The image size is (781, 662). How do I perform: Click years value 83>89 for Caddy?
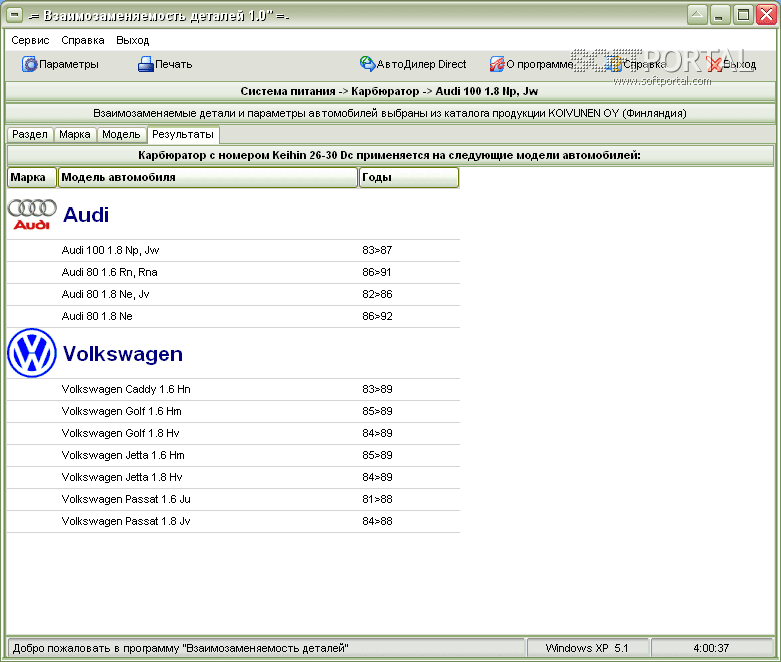377,390
